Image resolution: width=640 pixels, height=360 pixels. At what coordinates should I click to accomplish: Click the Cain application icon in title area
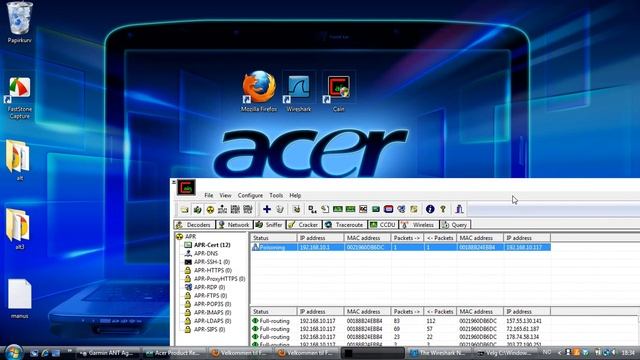click(186, 188)
